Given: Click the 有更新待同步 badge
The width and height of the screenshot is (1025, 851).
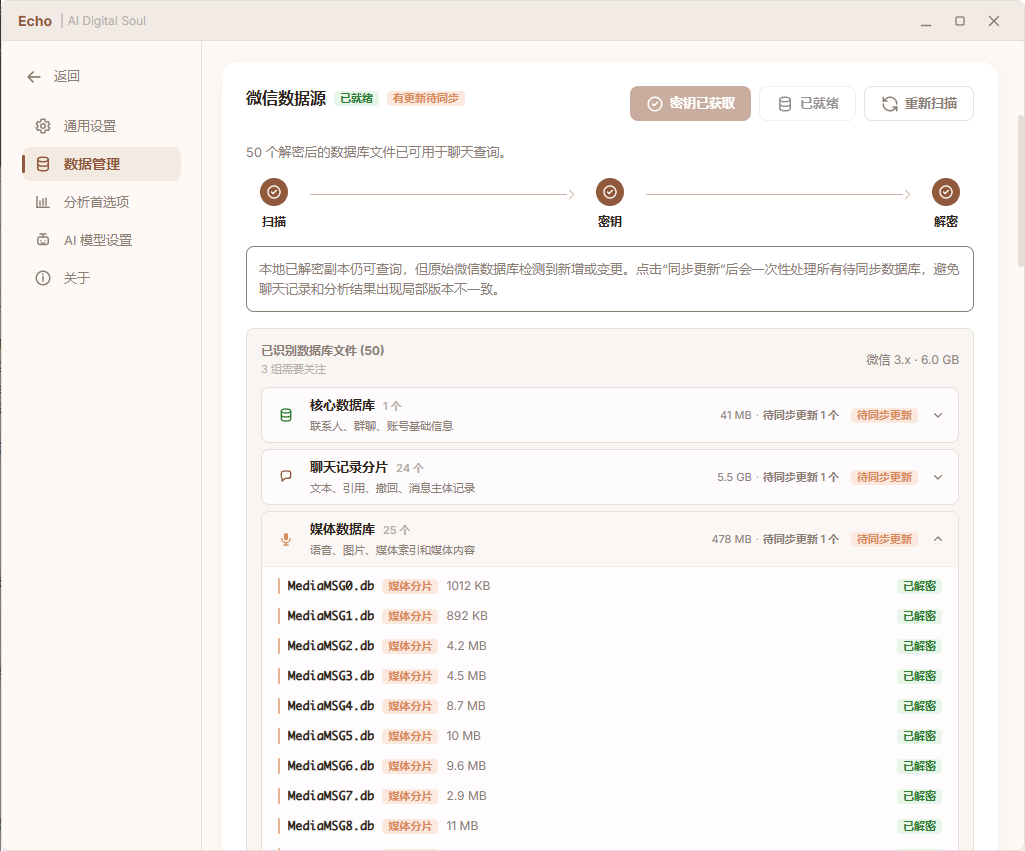Looking at the screenshot, I should coord(426,98).
